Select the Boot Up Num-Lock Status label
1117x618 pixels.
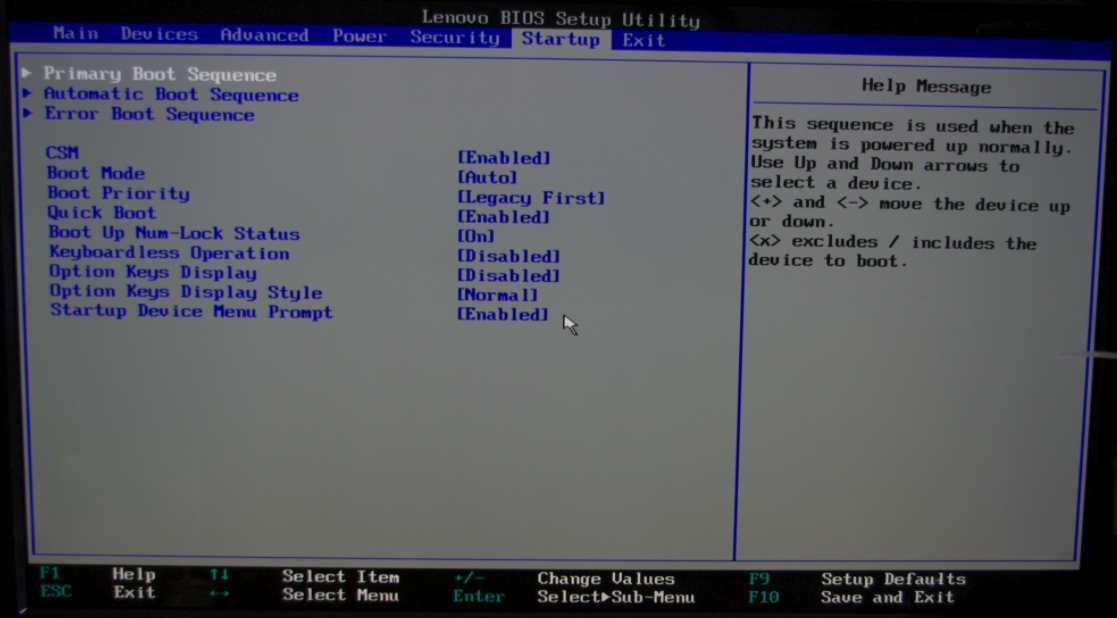point(175,233)
